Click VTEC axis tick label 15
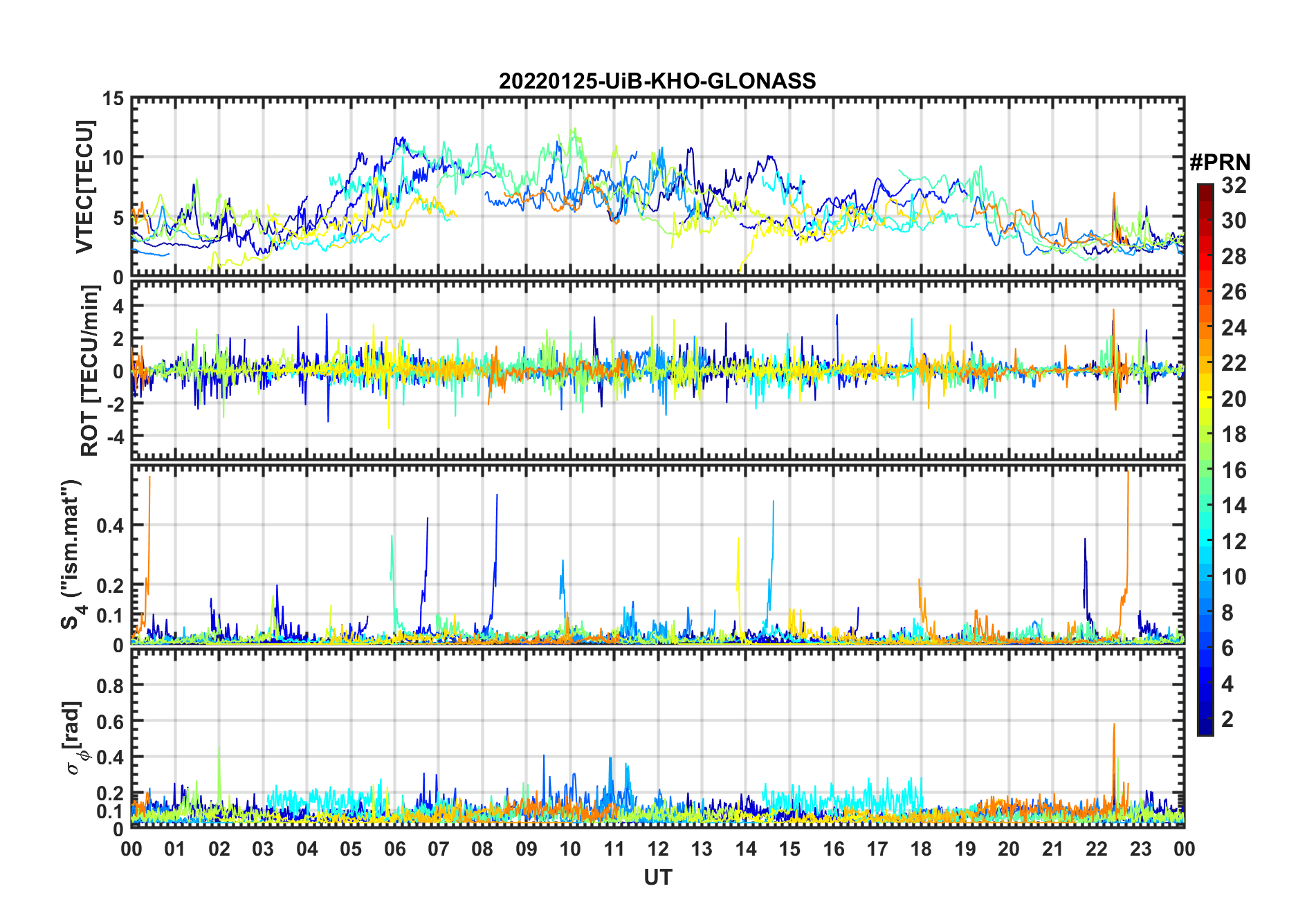 [113, 99]
